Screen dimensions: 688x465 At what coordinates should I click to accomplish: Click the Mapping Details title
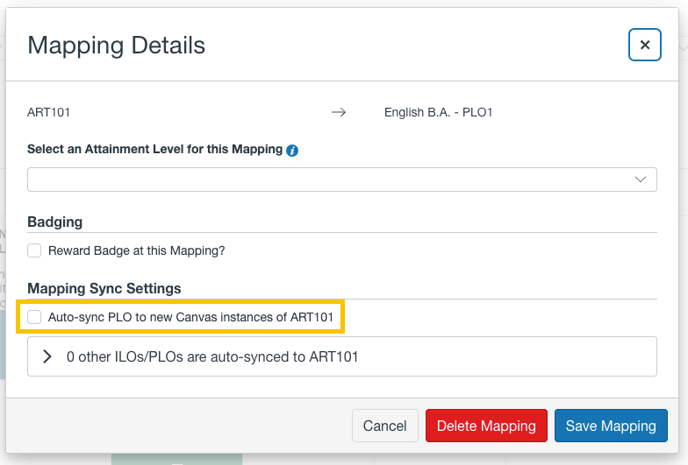point(116,45)
